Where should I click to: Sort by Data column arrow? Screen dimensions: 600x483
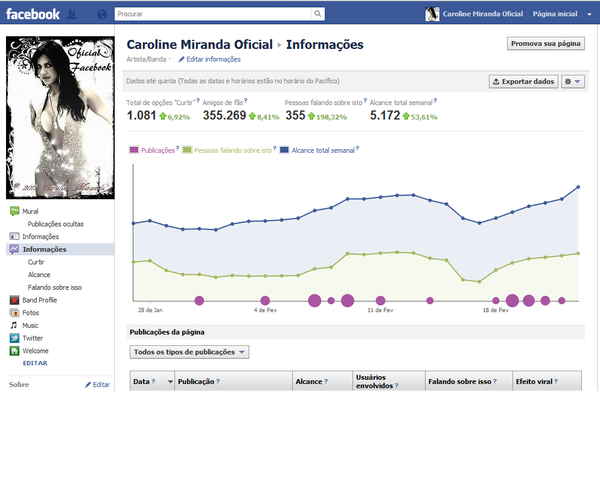click(170, 382)
